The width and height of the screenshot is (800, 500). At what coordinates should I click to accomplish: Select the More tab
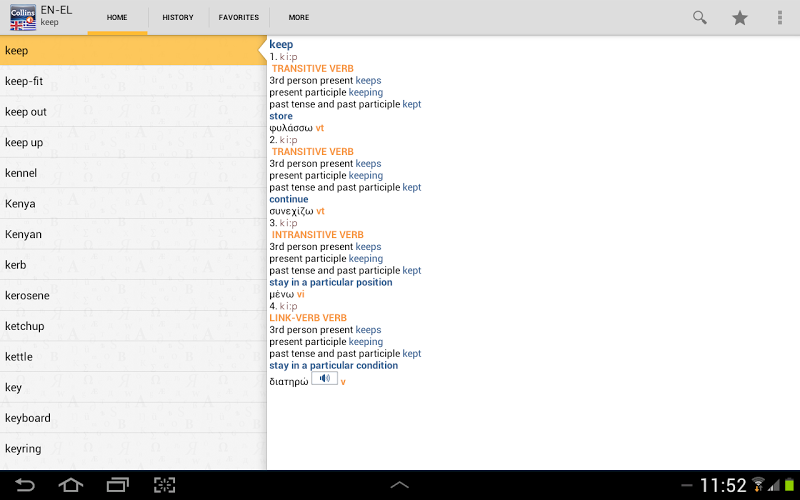[x=299, y=17]
